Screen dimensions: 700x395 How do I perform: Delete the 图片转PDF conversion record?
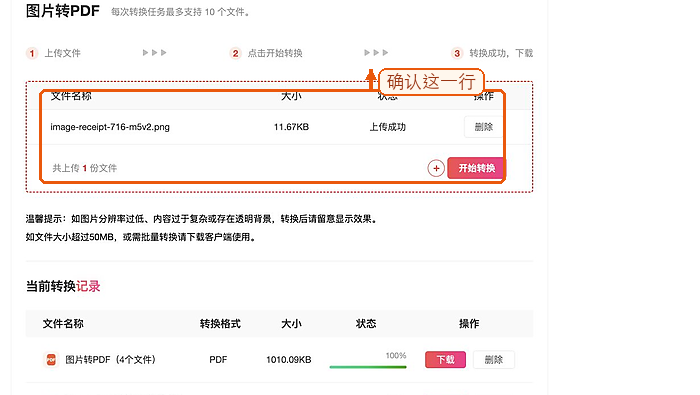[493, 359]
